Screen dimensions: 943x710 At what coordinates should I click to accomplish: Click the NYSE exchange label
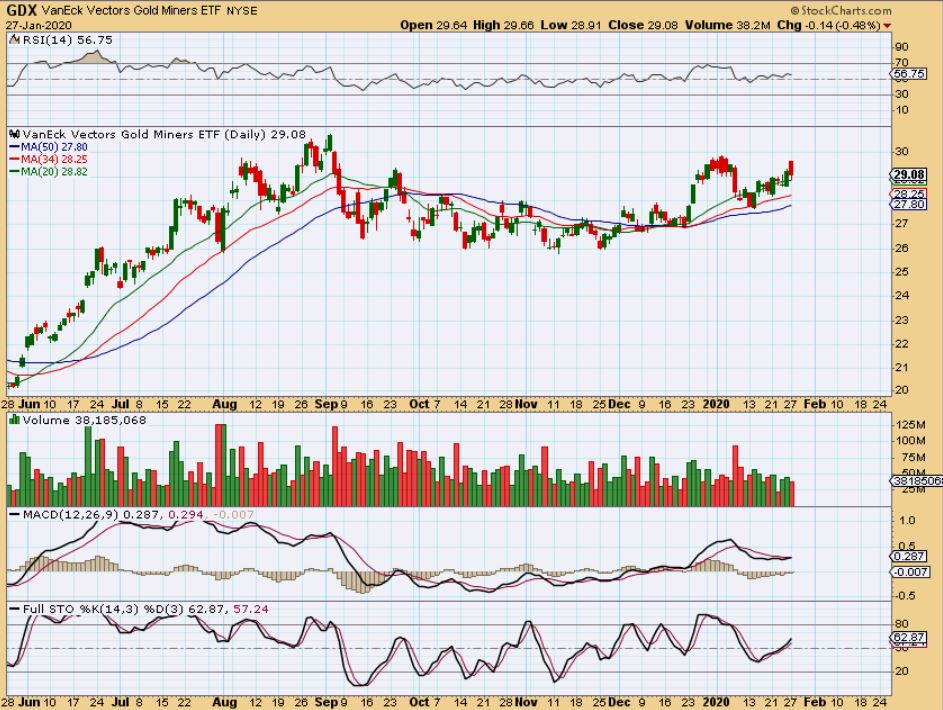(x=242, y=11)
